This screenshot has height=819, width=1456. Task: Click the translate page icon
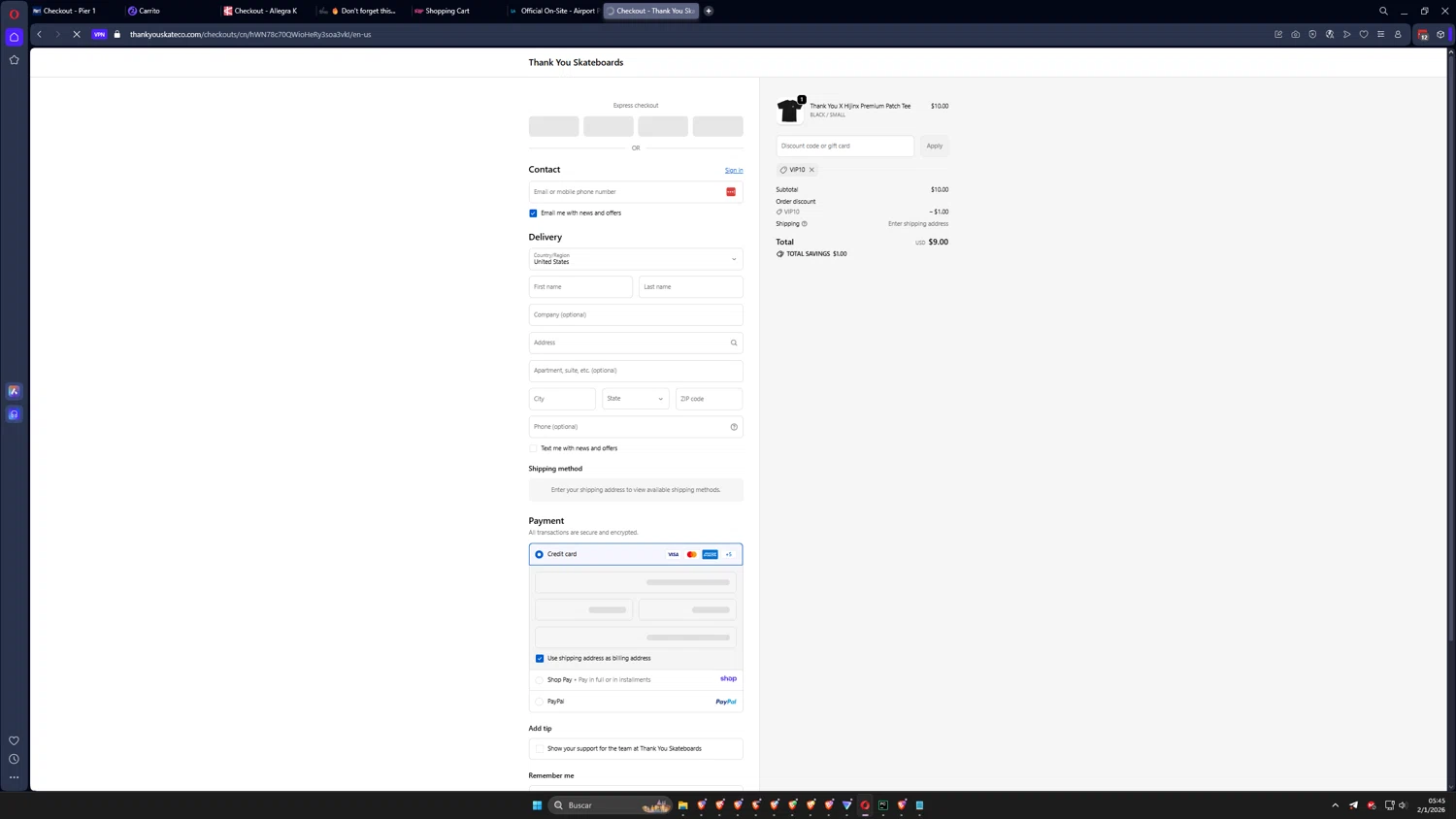tap(1330, 34)
